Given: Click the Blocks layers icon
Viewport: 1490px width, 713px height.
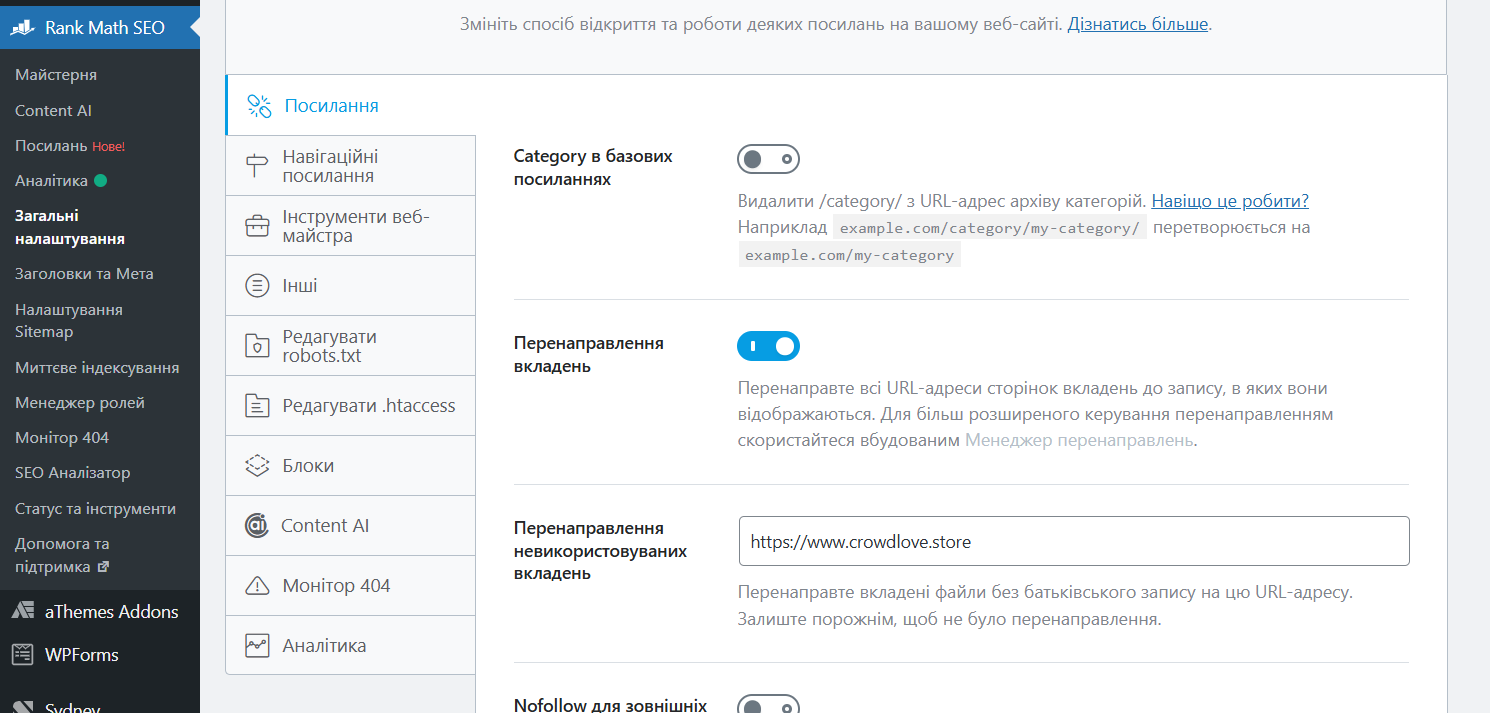Looking at the screenshot, I should [257, 466].
